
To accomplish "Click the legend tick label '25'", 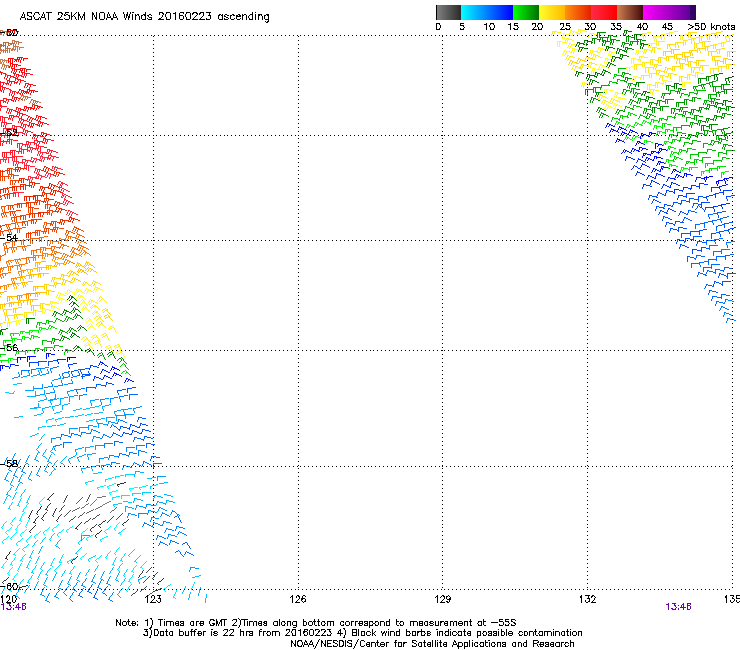I will [565, 27].
